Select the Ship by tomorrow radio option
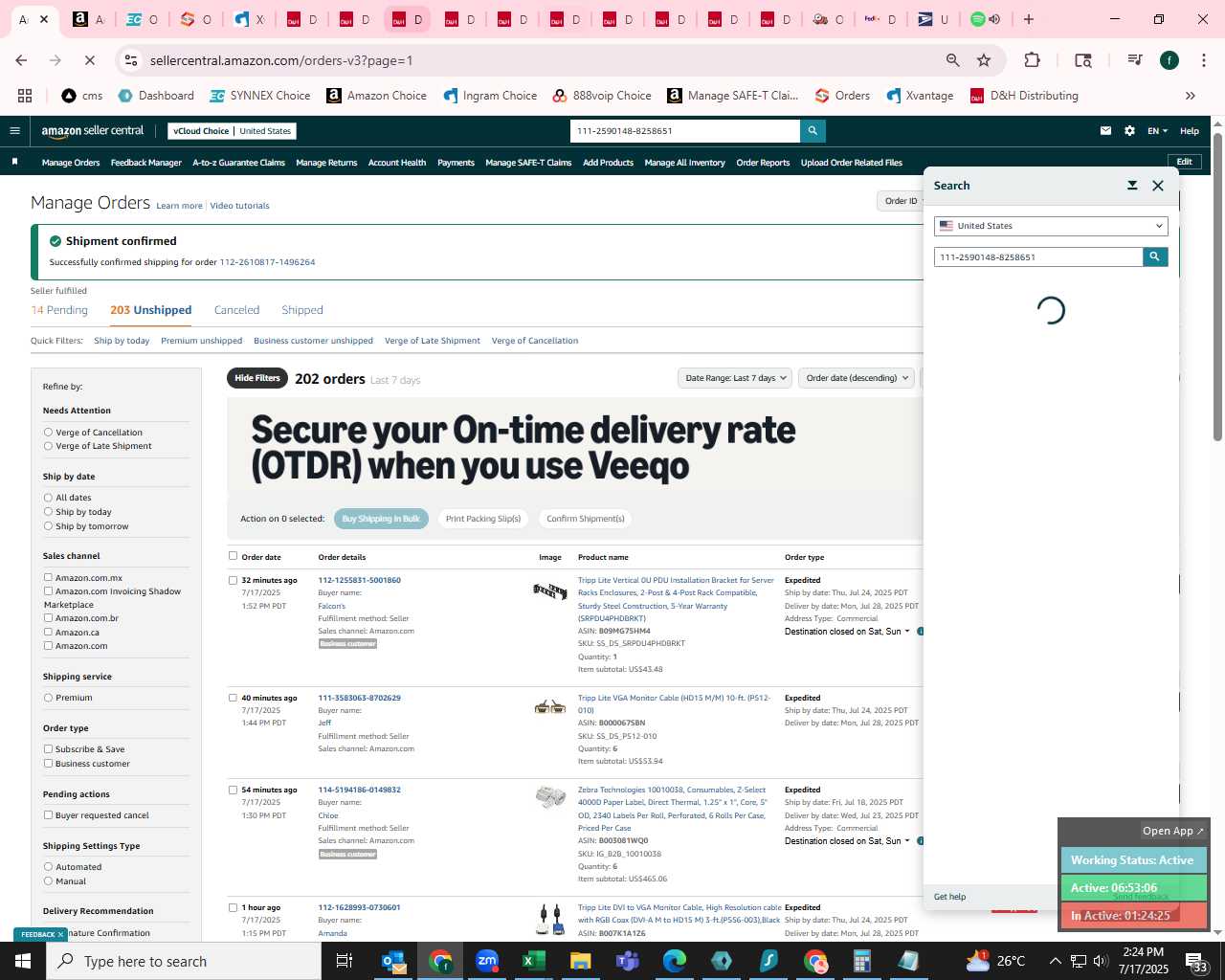Viewport: 1225px width, 980px height. (48, 526)
